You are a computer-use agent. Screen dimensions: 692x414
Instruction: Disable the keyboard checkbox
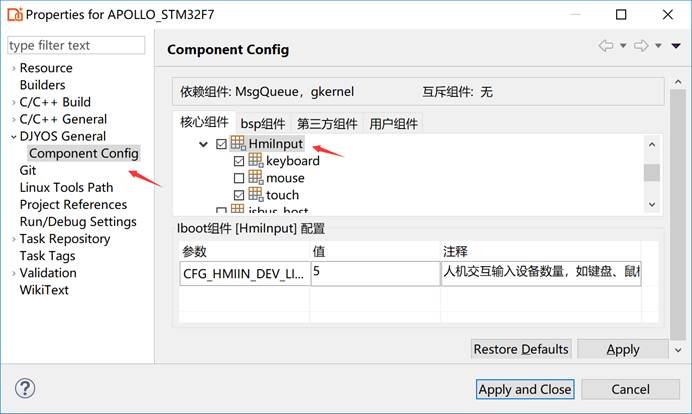tap(238, 161)
